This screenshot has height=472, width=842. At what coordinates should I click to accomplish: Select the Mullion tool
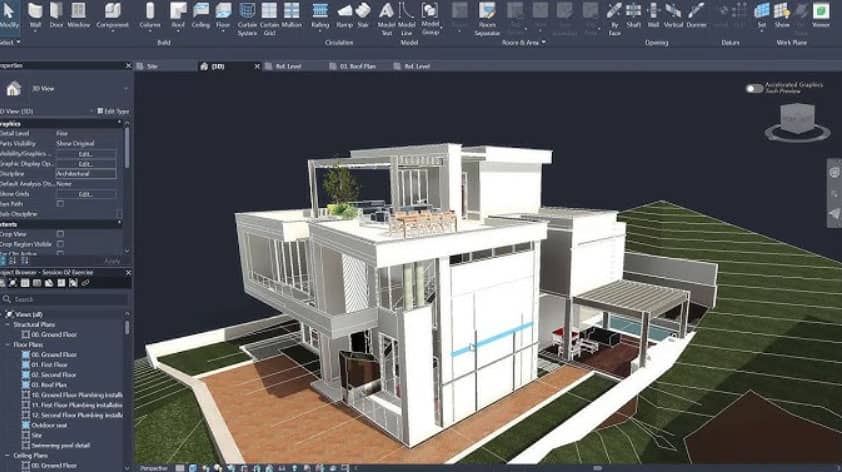(x=292, y=15)
